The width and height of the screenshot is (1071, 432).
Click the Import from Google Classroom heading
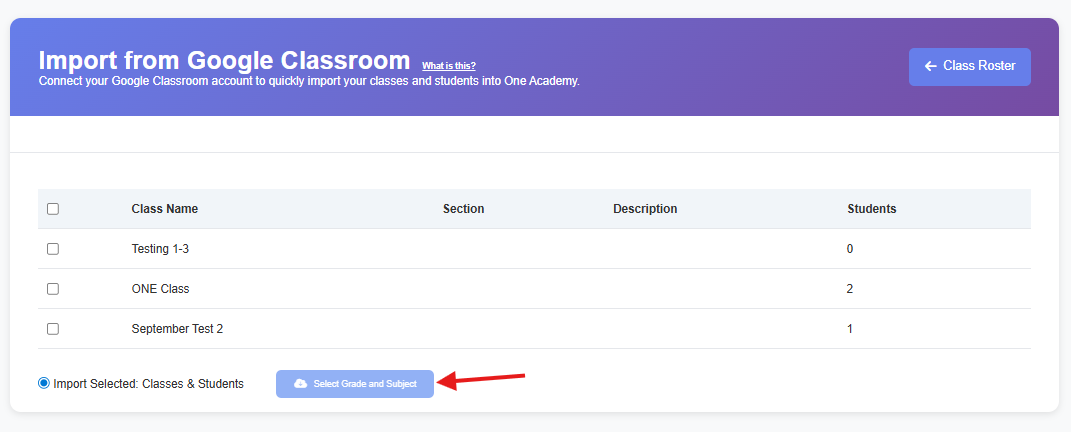tap(224, 59)
